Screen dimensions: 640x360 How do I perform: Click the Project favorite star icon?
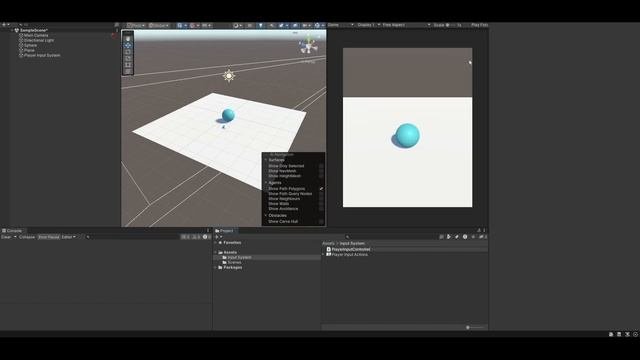[x=473, y=237]
